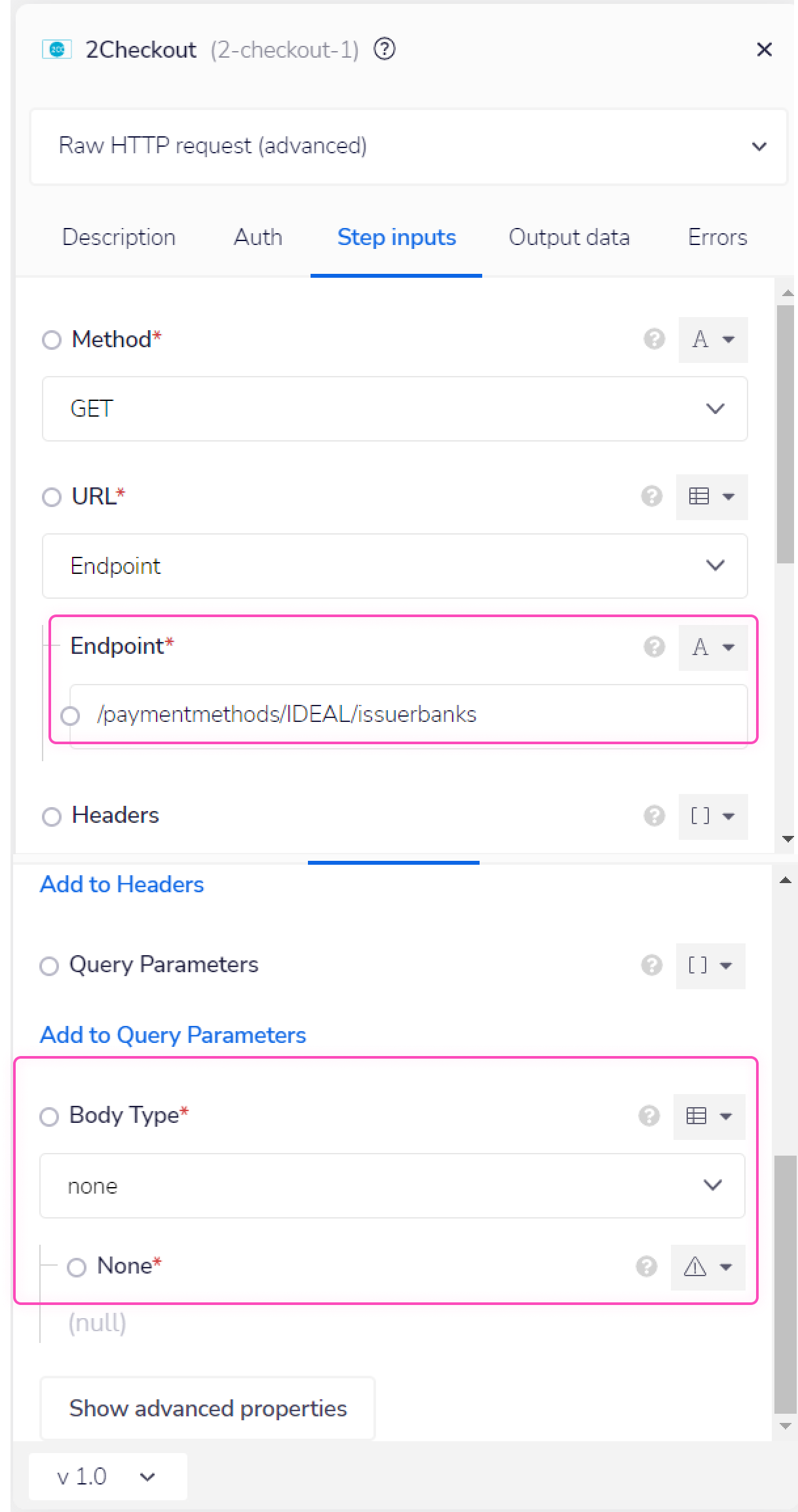Select the radio button next to Method
This screenshot has width=798, height=1512.
pos(52,339)
